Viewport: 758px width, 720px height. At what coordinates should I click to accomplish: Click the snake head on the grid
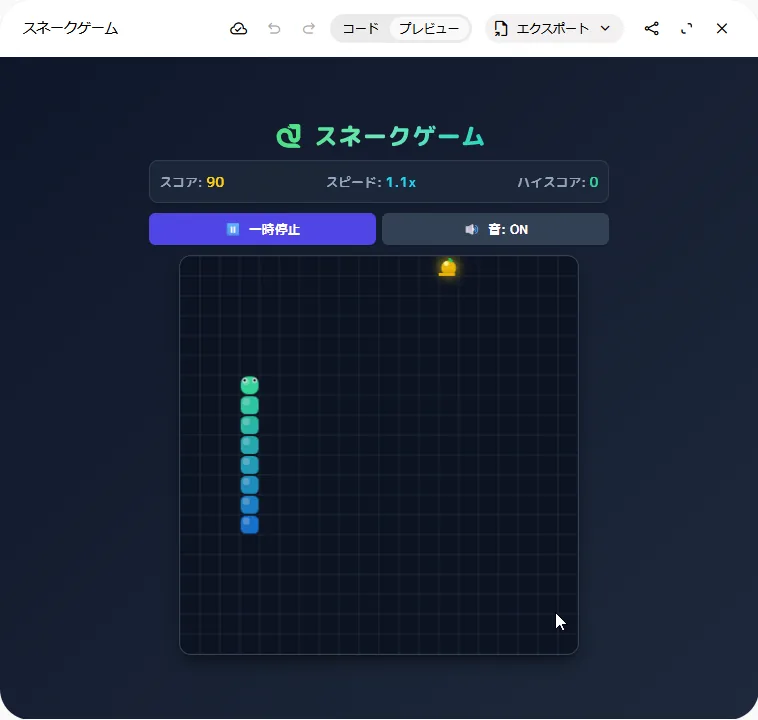pyautogui.click(x=249, y=385)
